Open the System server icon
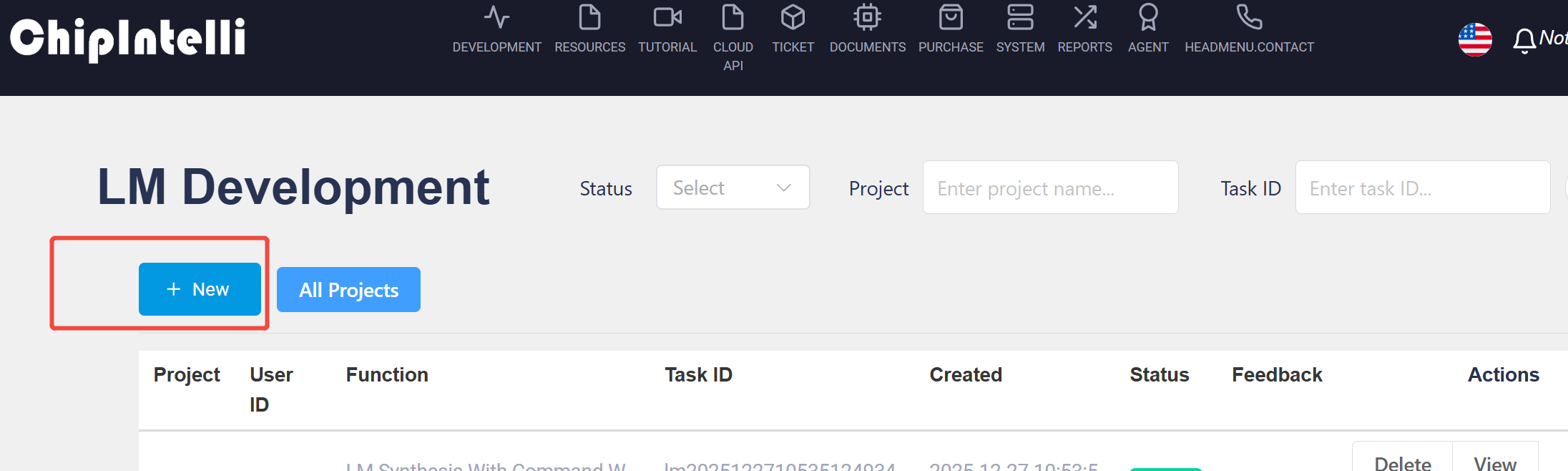The width and height of the screenshot is (1568, 471). 1020,17
